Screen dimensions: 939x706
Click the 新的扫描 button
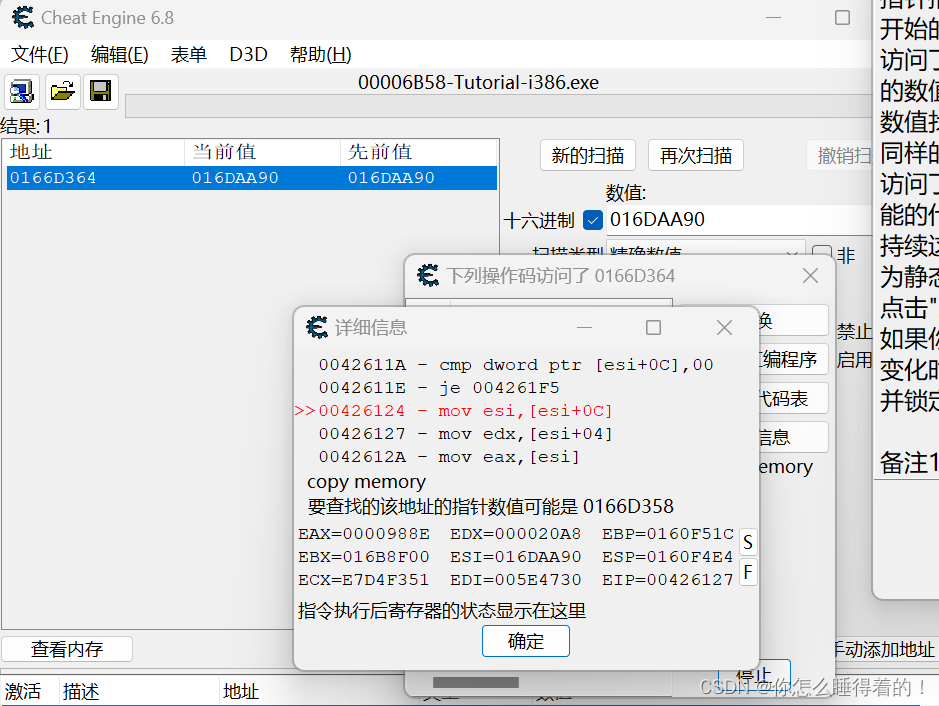[x=587, y=156]
